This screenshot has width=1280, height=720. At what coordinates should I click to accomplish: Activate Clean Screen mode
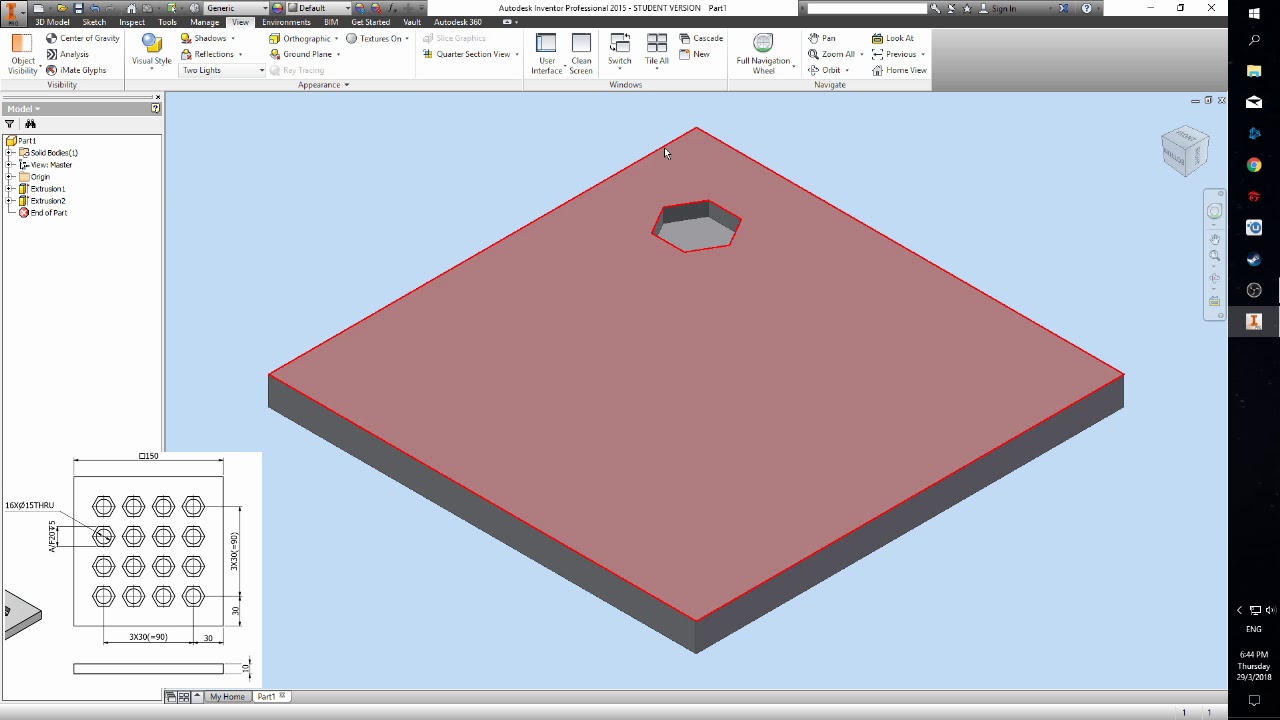(581, 54)
